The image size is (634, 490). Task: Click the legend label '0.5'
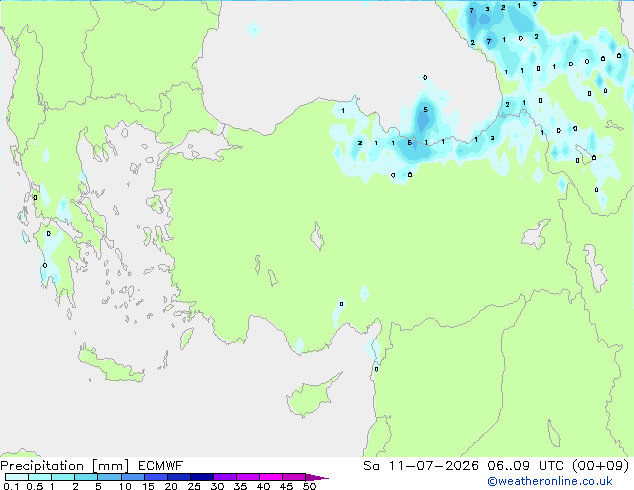click(x=34, y=486)
